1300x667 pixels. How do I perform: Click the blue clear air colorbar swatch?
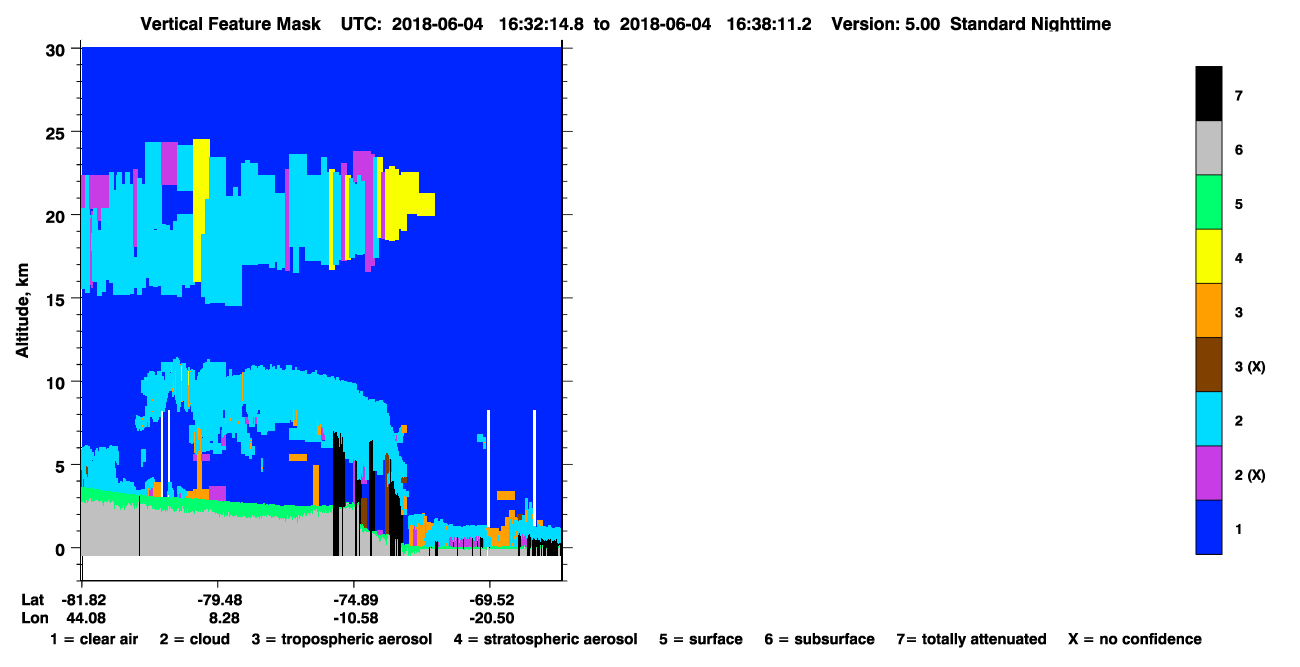1209,526
